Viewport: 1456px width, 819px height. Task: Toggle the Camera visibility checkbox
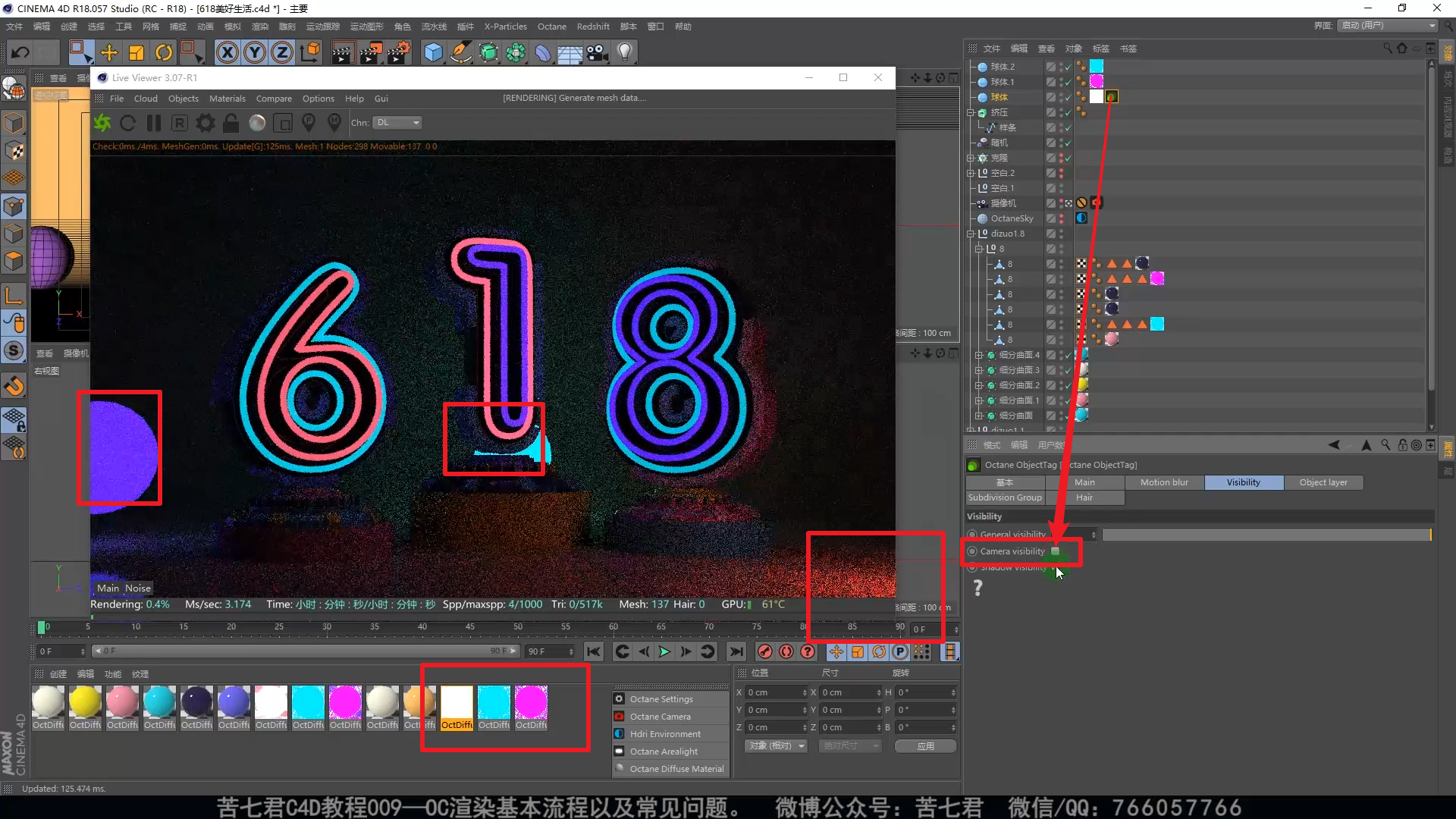pos(1055,551)
